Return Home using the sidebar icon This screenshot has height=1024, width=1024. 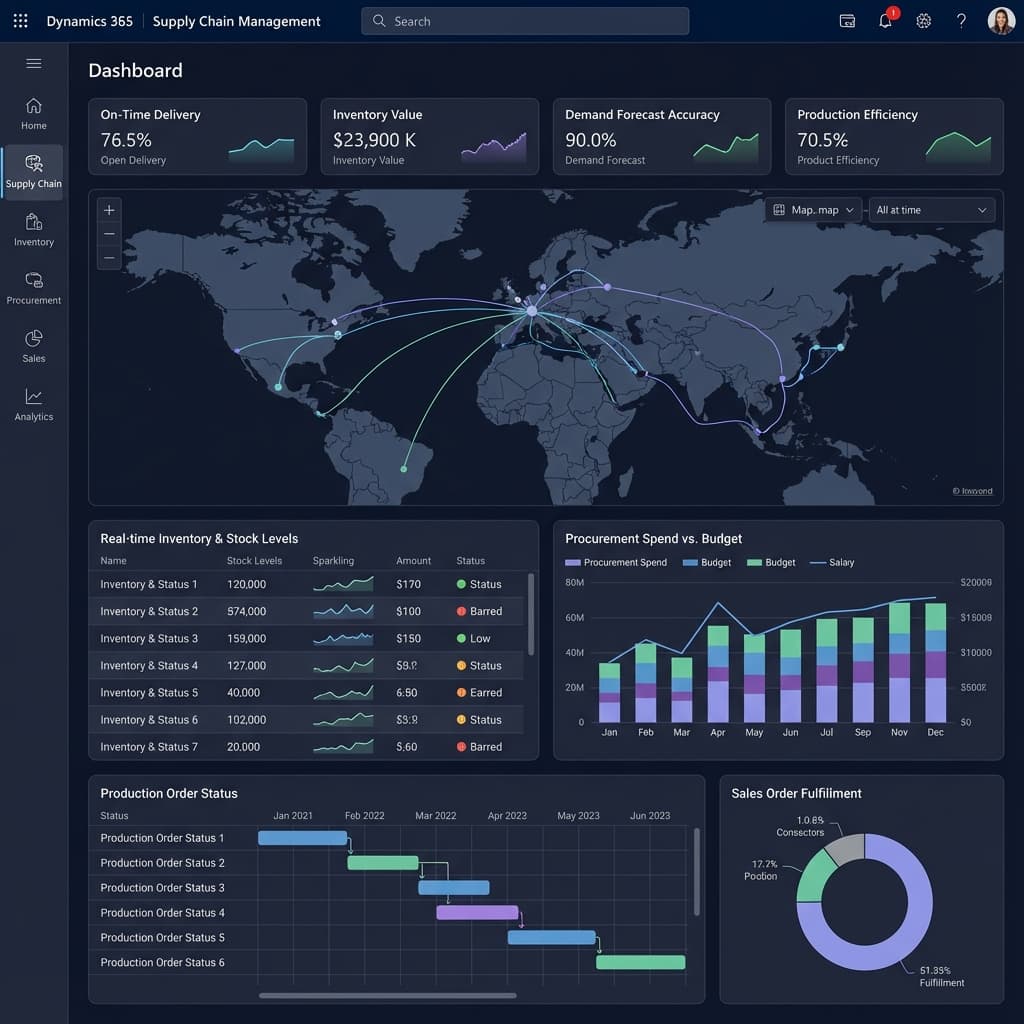pos(33,113)
